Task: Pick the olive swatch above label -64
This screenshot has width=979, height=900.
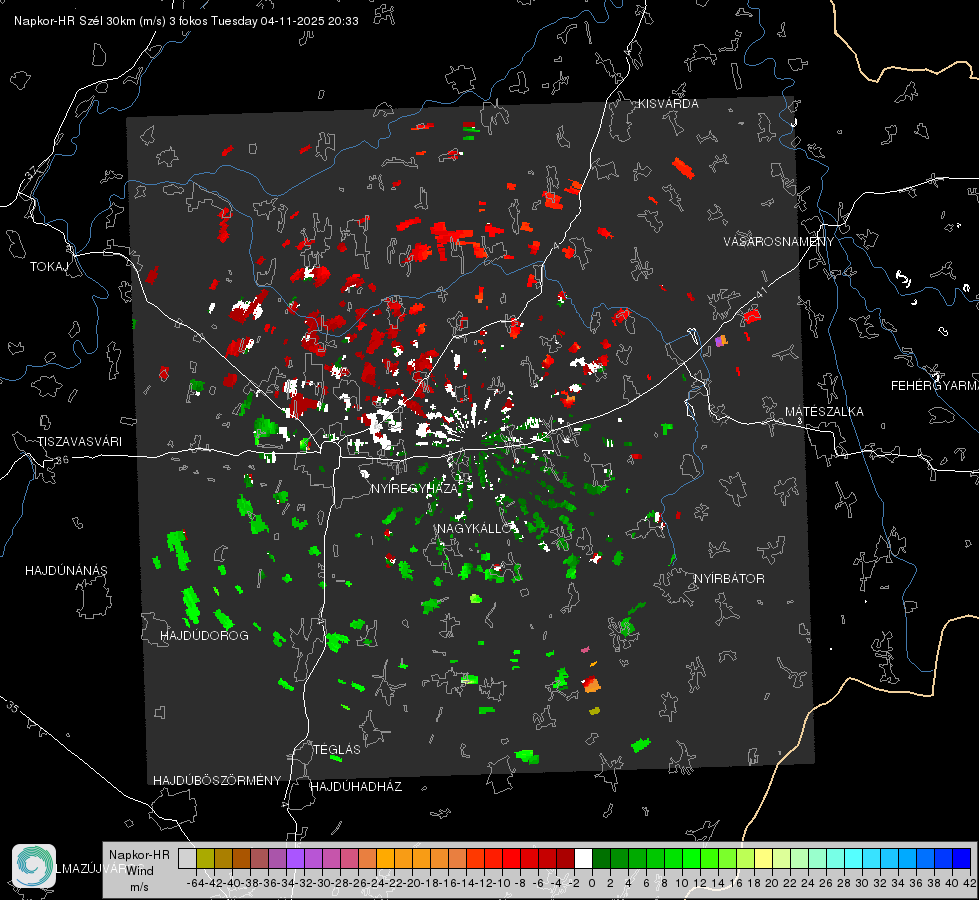Action: tap(205, 858)
